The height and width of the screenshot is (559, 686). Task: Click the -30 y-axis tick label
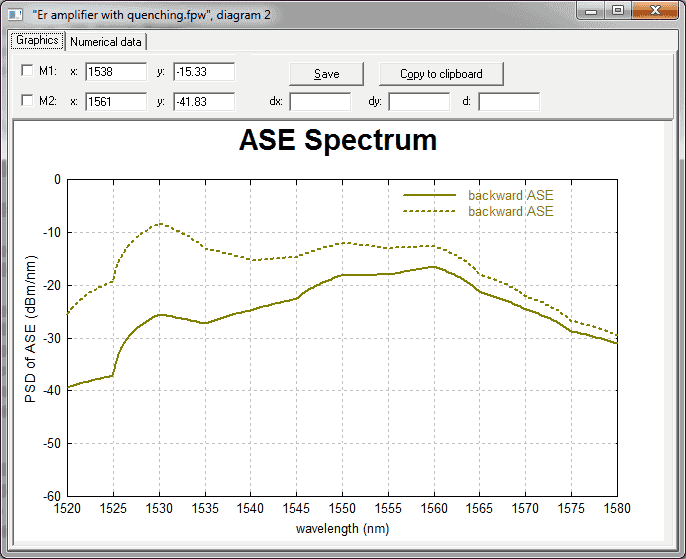(52, 338)
